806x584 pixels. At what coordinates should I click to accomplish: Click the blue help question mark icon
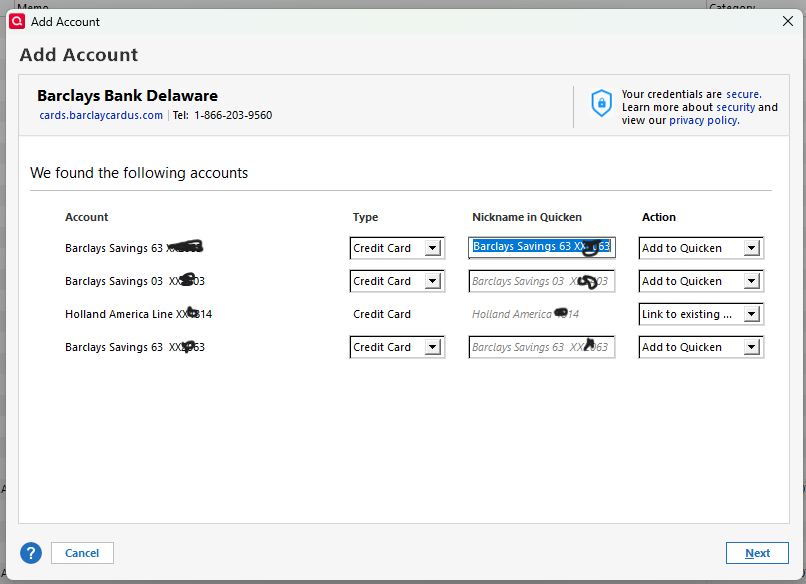pos(31,553)
